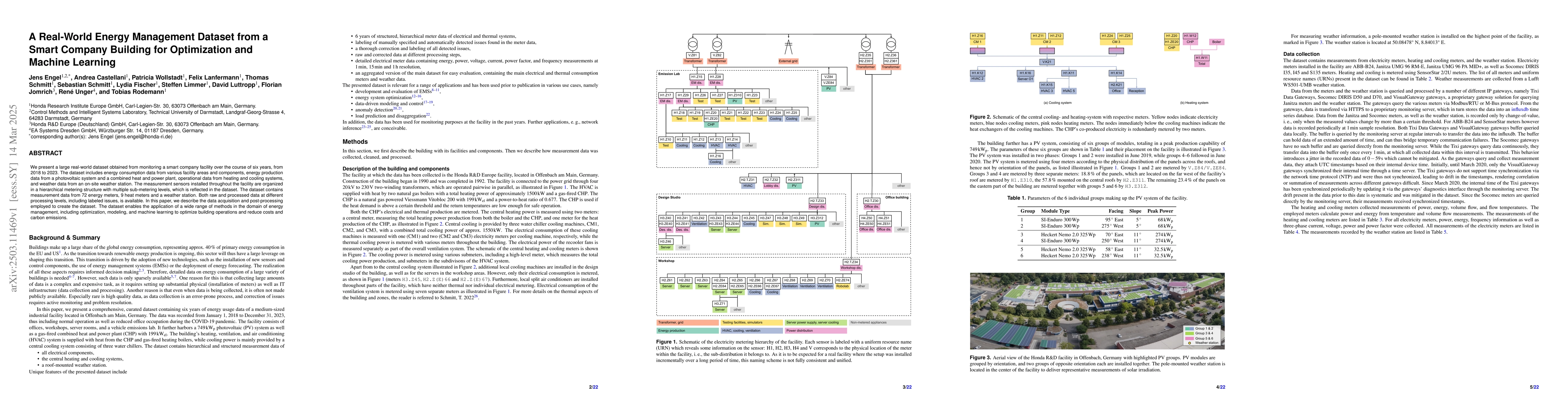The height and width of the screenshot is (406, 1568).
Task: Click page number 5/22
Action: [x=1534, y=387]
